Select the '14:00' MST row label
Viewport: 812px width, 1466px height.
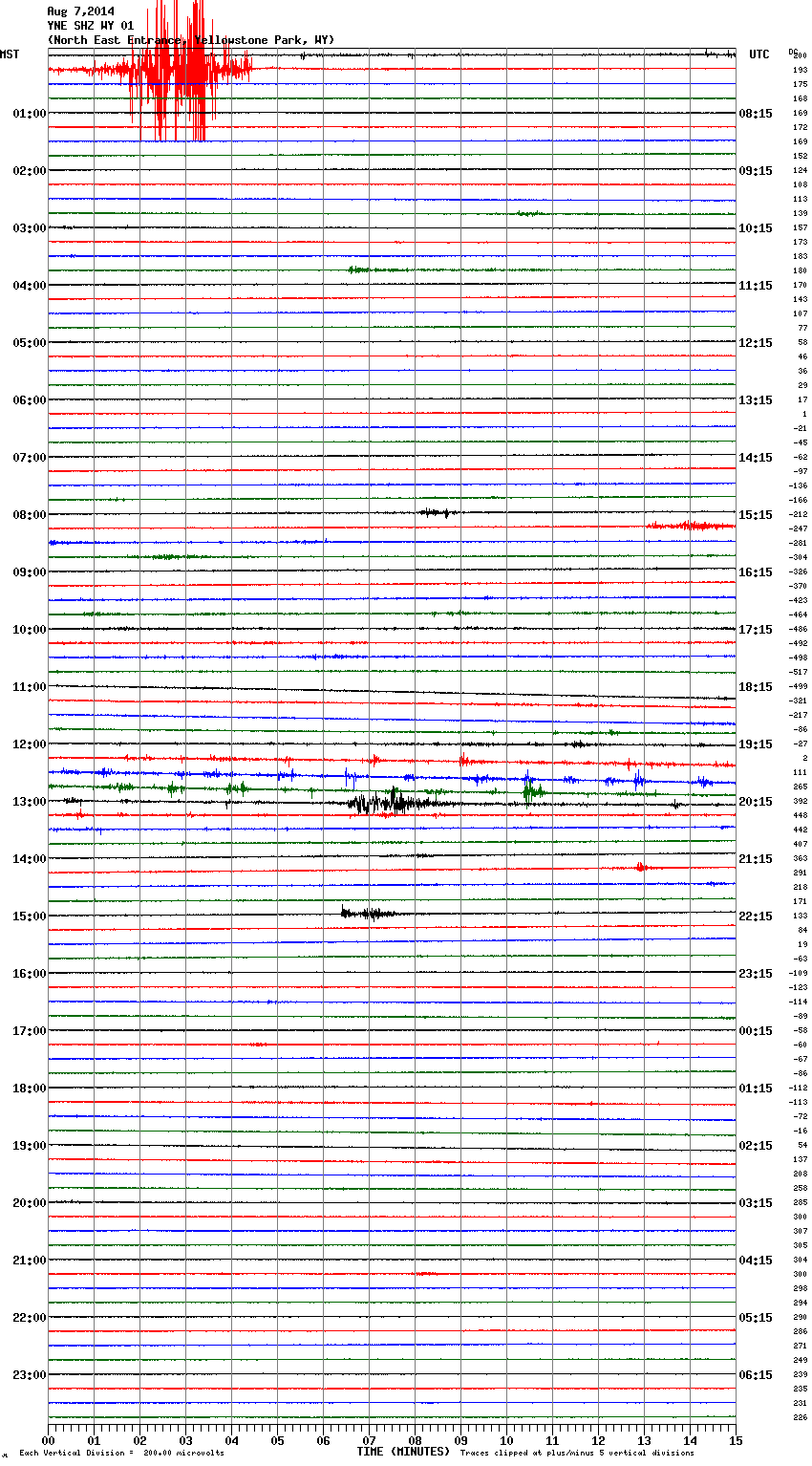tap(30, 859)
